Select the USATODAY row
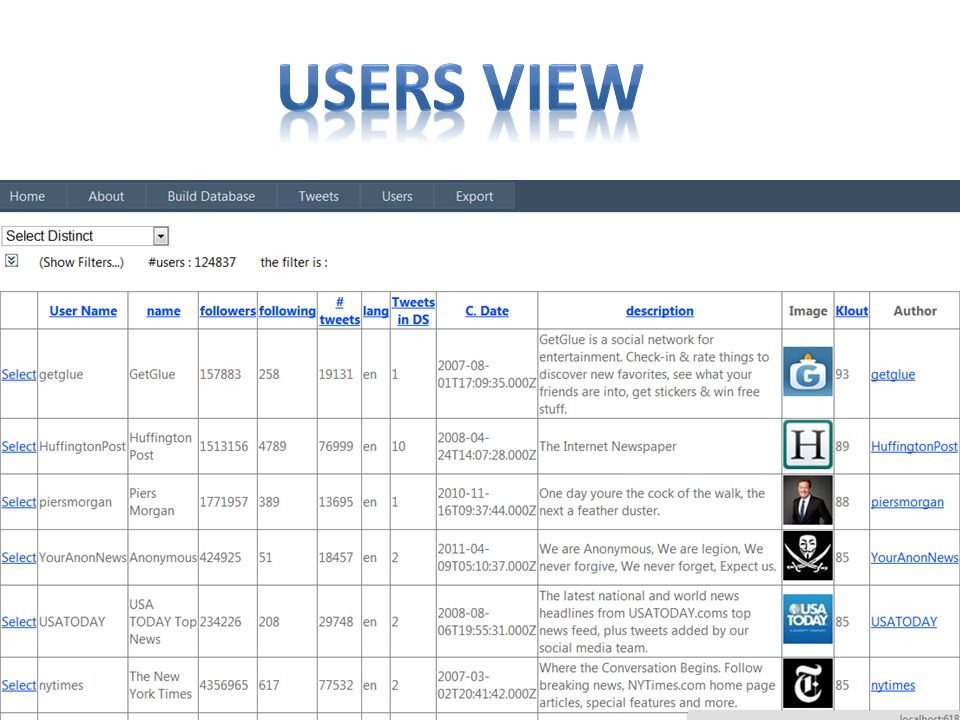 [19, 621]
